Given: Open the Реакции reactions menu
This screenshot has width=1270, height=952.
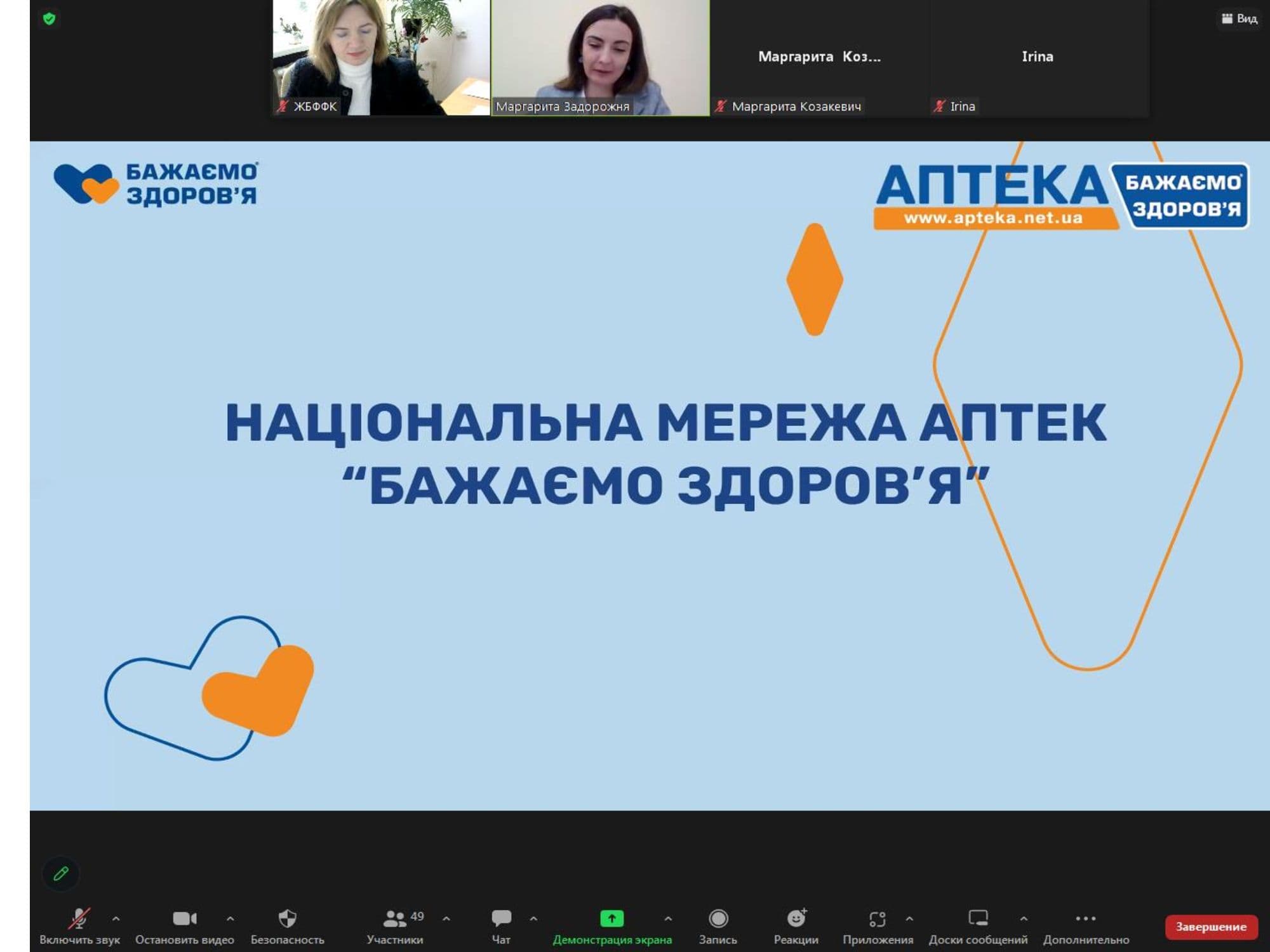Looking at the screenshot, I should (796, 927).
